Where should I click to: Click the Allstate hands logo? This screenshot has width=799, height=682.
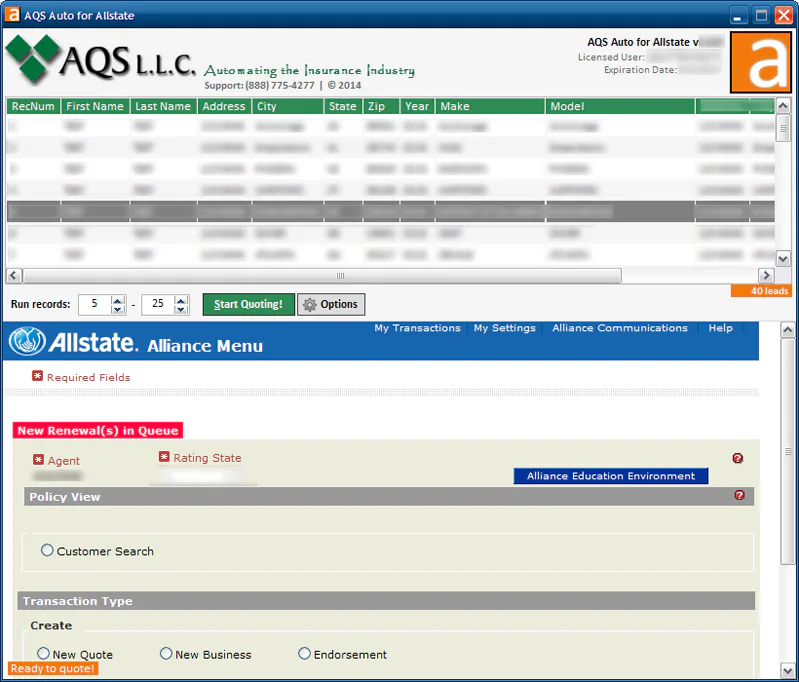[27, 341]
